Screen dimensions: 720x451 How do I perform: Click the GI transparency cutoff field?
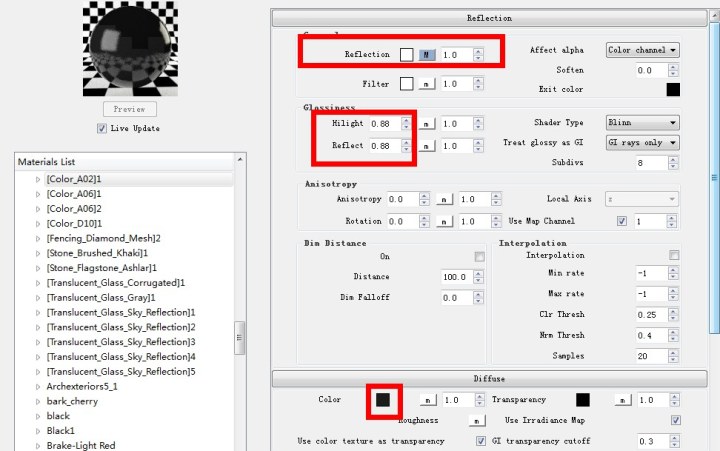(653, 441)
